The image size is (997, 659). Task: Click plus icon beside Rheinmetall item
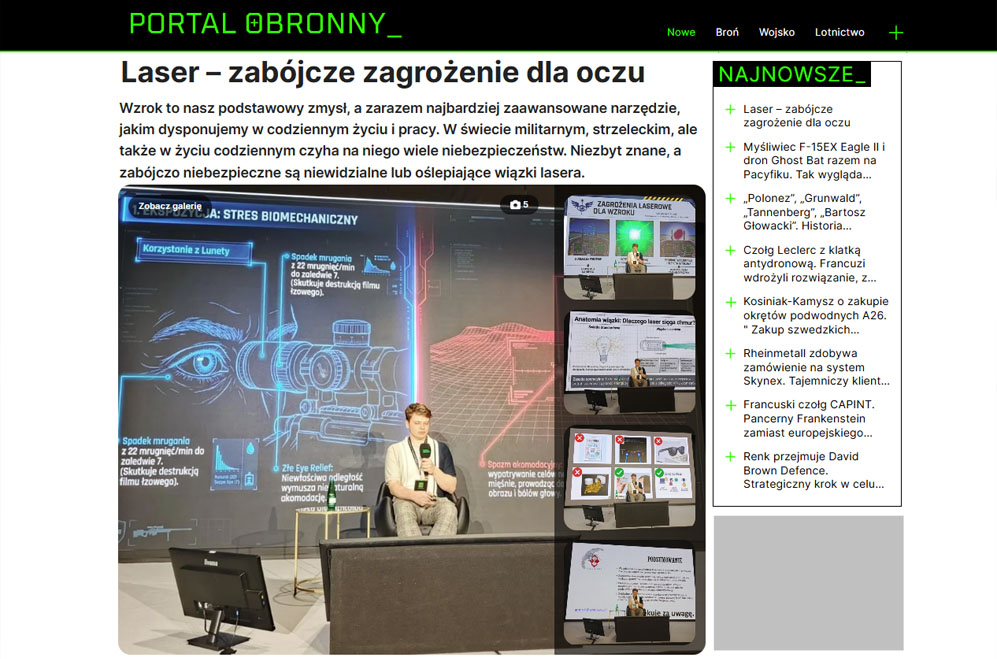pos(731,354)
